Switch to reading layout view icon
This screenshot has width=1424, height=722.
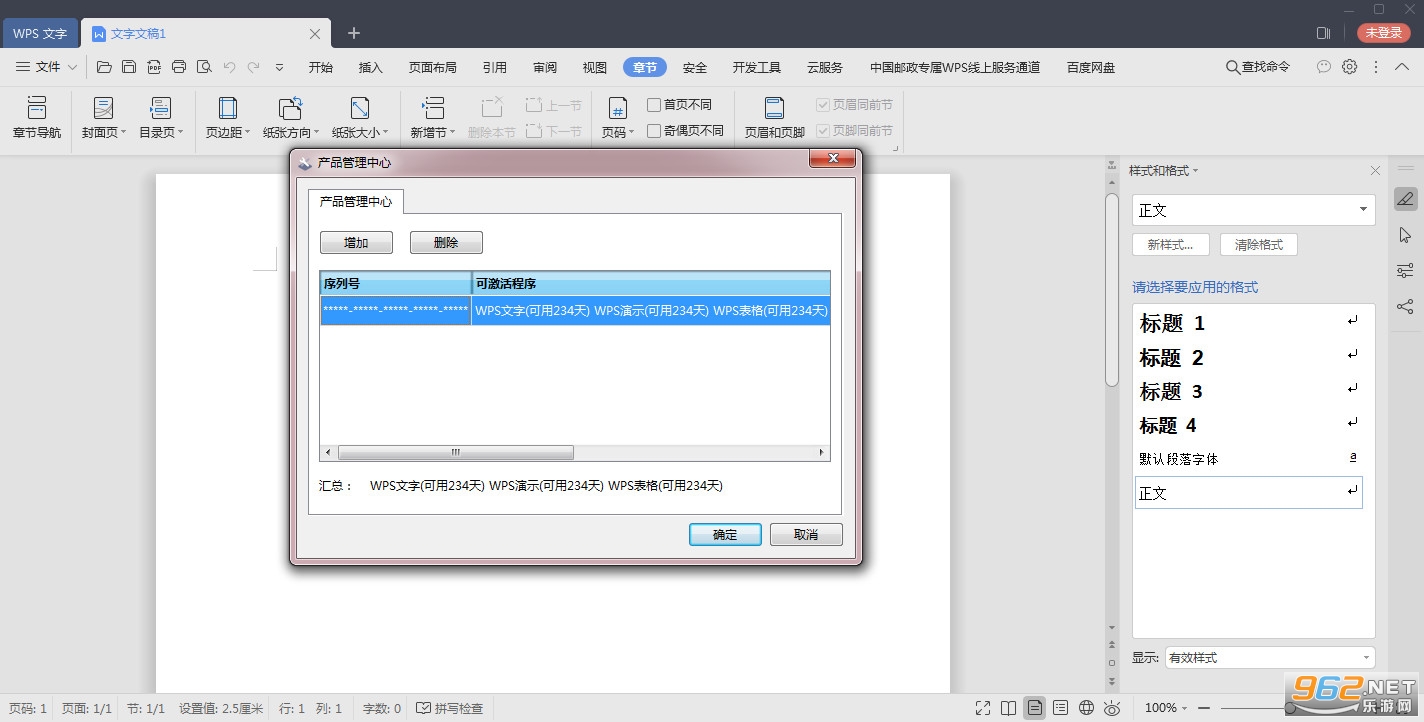point(1009,708)
